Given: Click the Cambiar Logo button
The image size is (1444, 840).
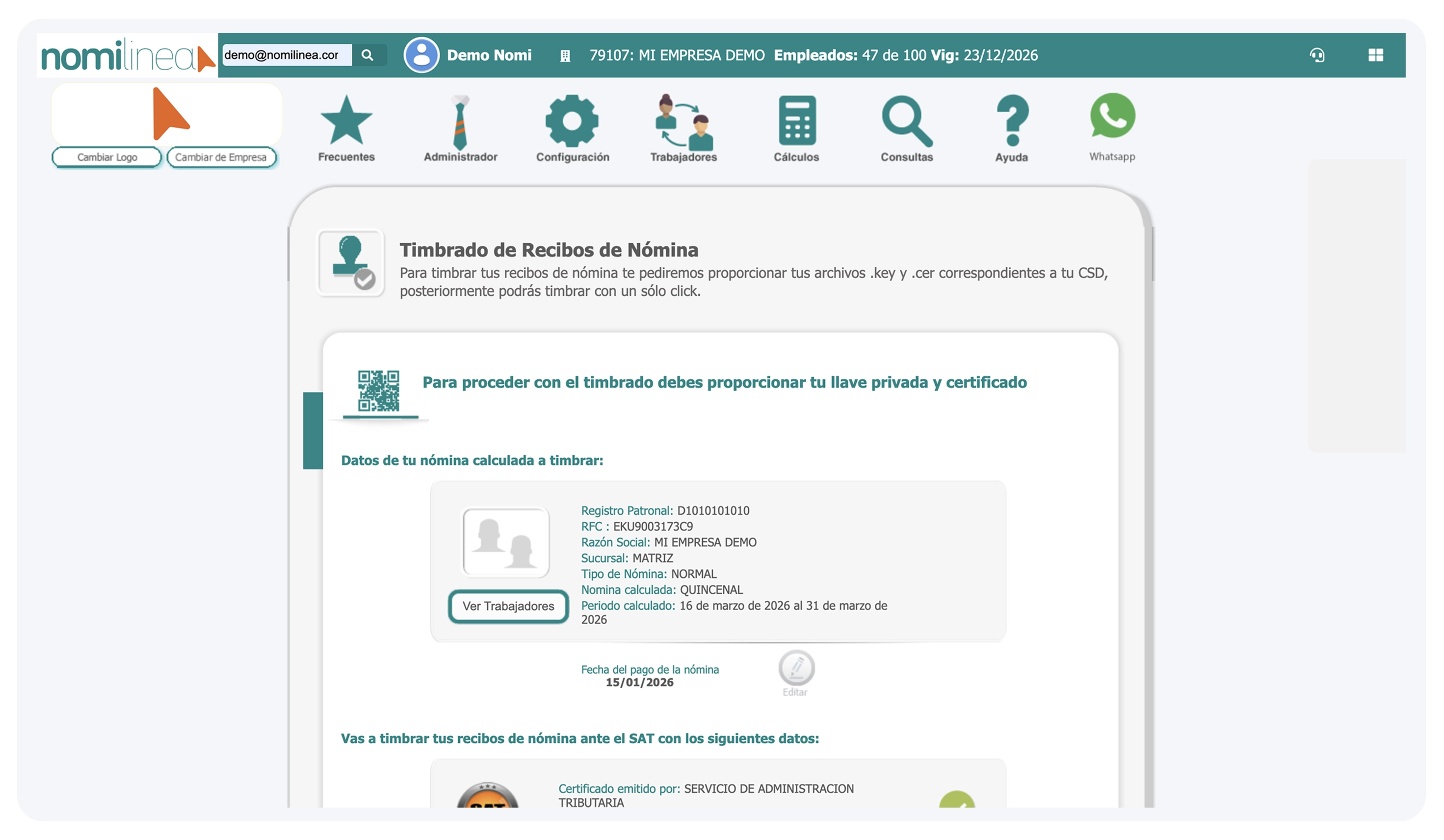Looking at the screenshot, I should tap(107, 157).
